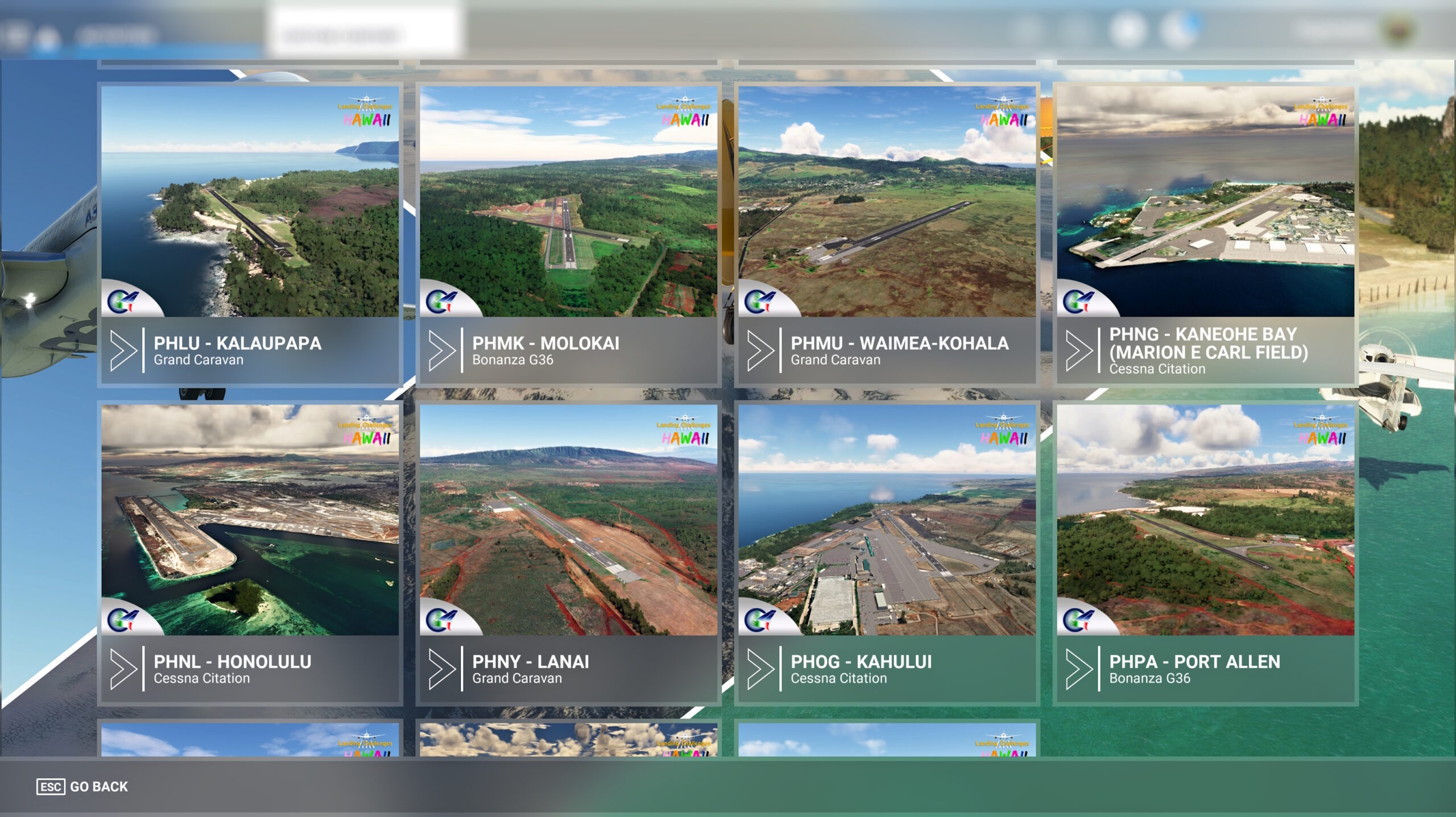Select the PHLU - KALAUPAPA challenge title

(238, 343)
